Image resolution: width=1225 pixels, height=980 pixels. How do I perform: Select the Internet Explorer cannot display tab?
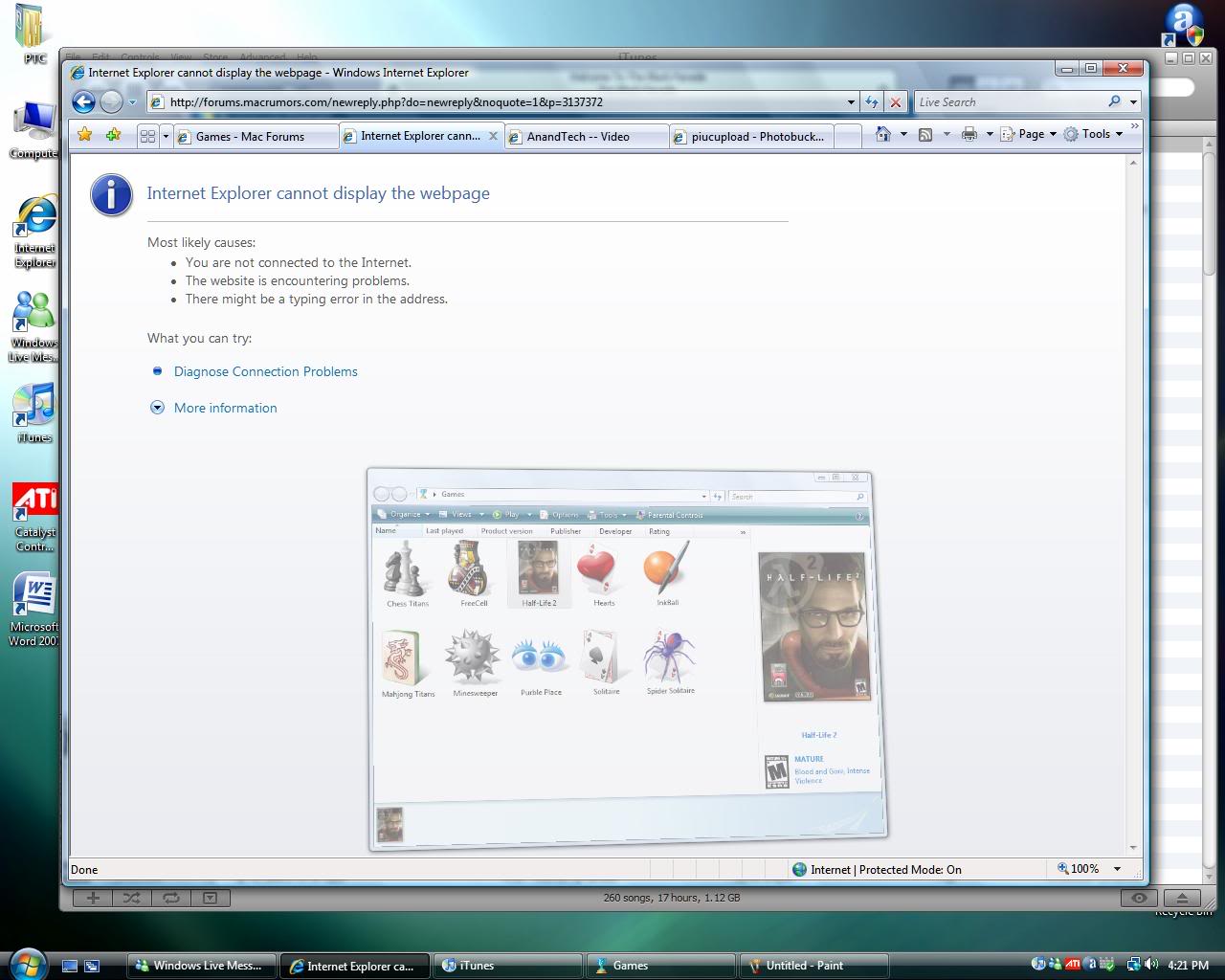click(412, 136)
